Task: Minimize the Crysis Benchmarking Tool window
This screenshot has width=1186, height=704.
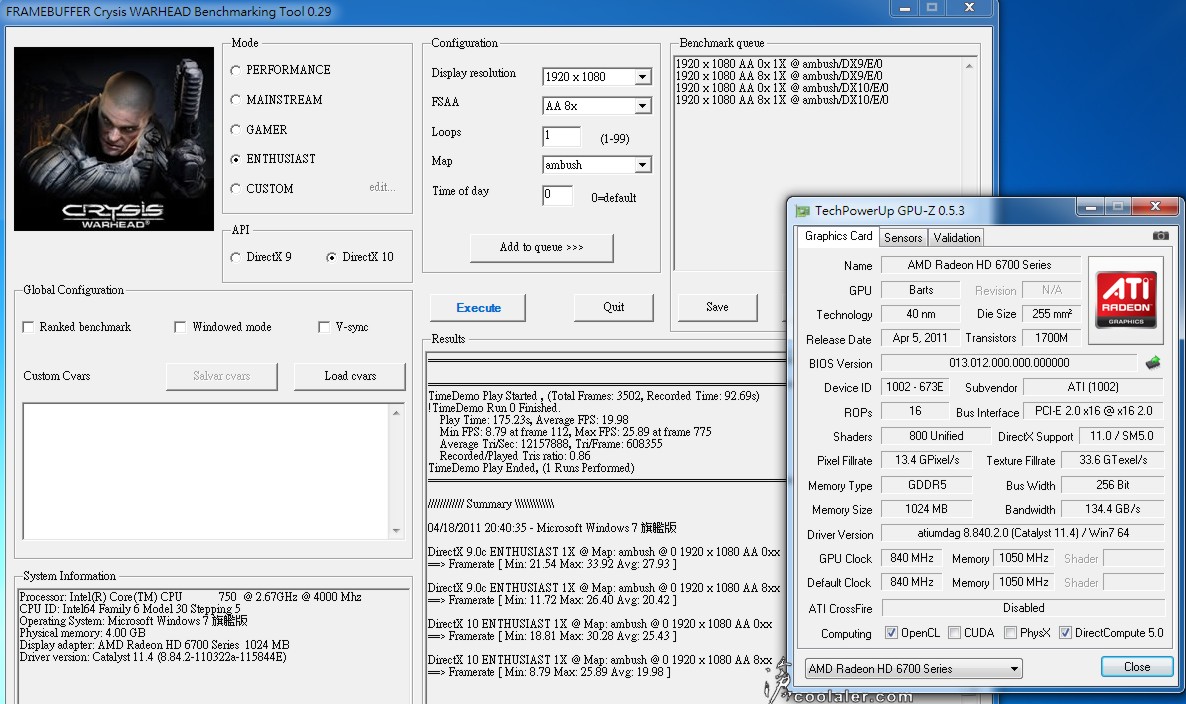Action: pos(905,8)
